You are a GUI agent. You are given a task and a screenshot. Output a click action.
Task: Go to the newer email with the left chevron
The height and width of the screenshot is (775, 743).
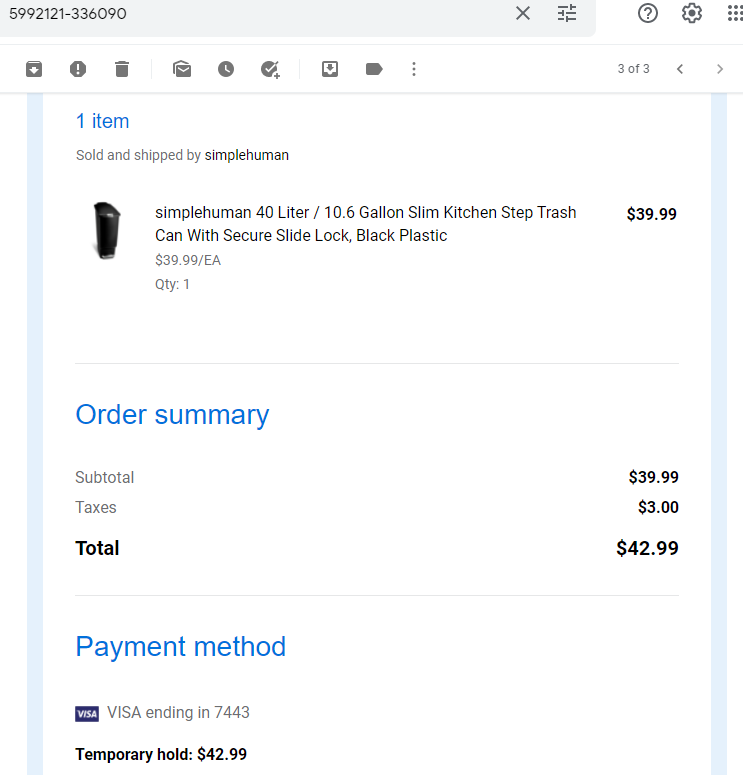pyautogui.click(x=680, y=69)
